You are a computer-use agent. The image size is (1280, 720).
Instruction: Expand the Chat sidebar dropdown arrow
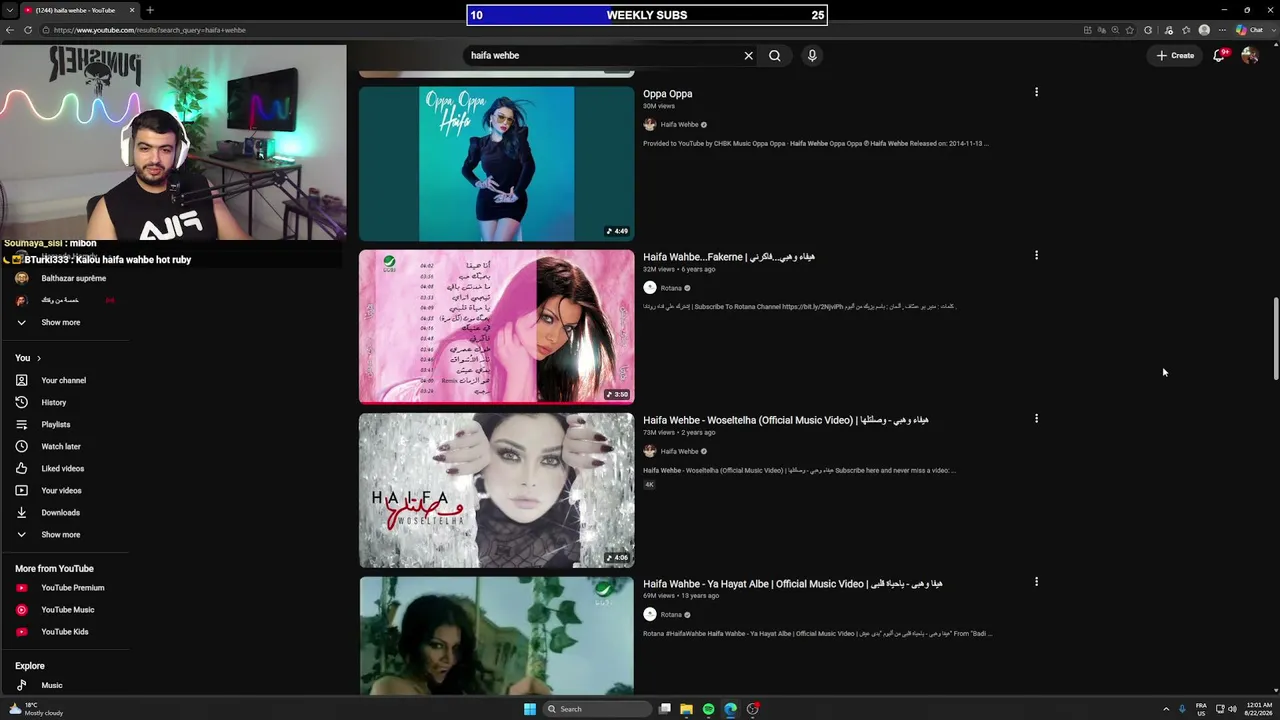tap(1272, 30)
